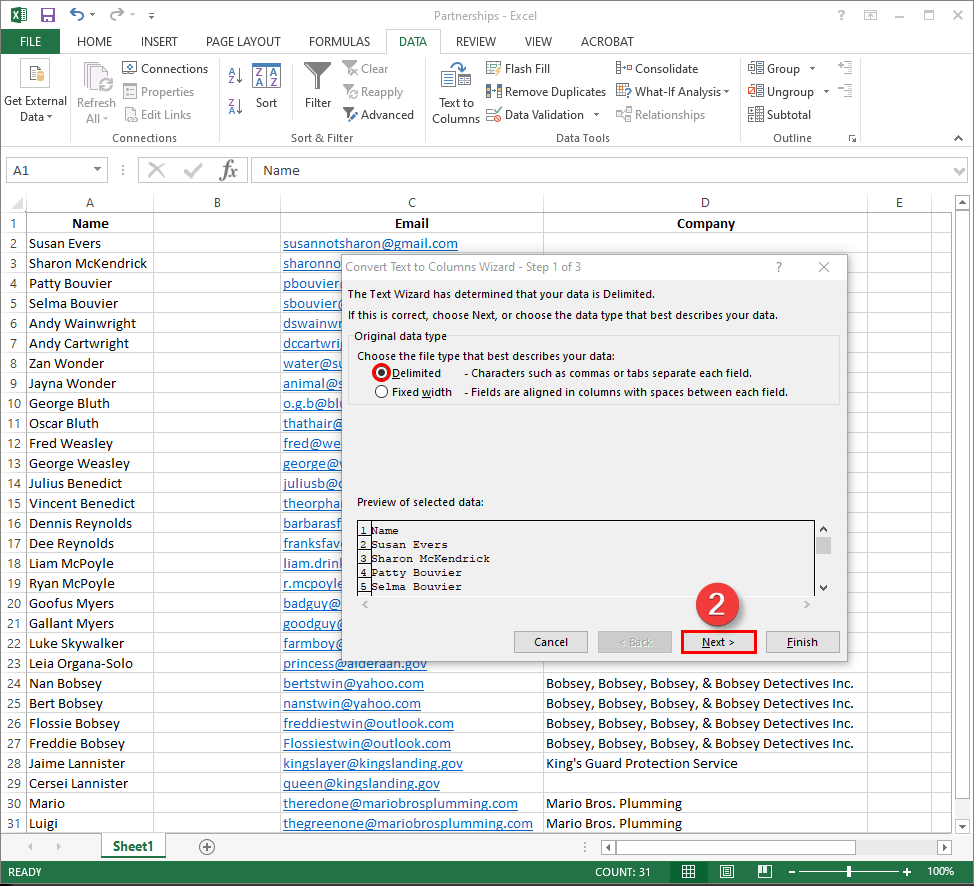974x886 pixels.
Task: Switch to the REVIEW tab
Action: (x=476, y=42)
